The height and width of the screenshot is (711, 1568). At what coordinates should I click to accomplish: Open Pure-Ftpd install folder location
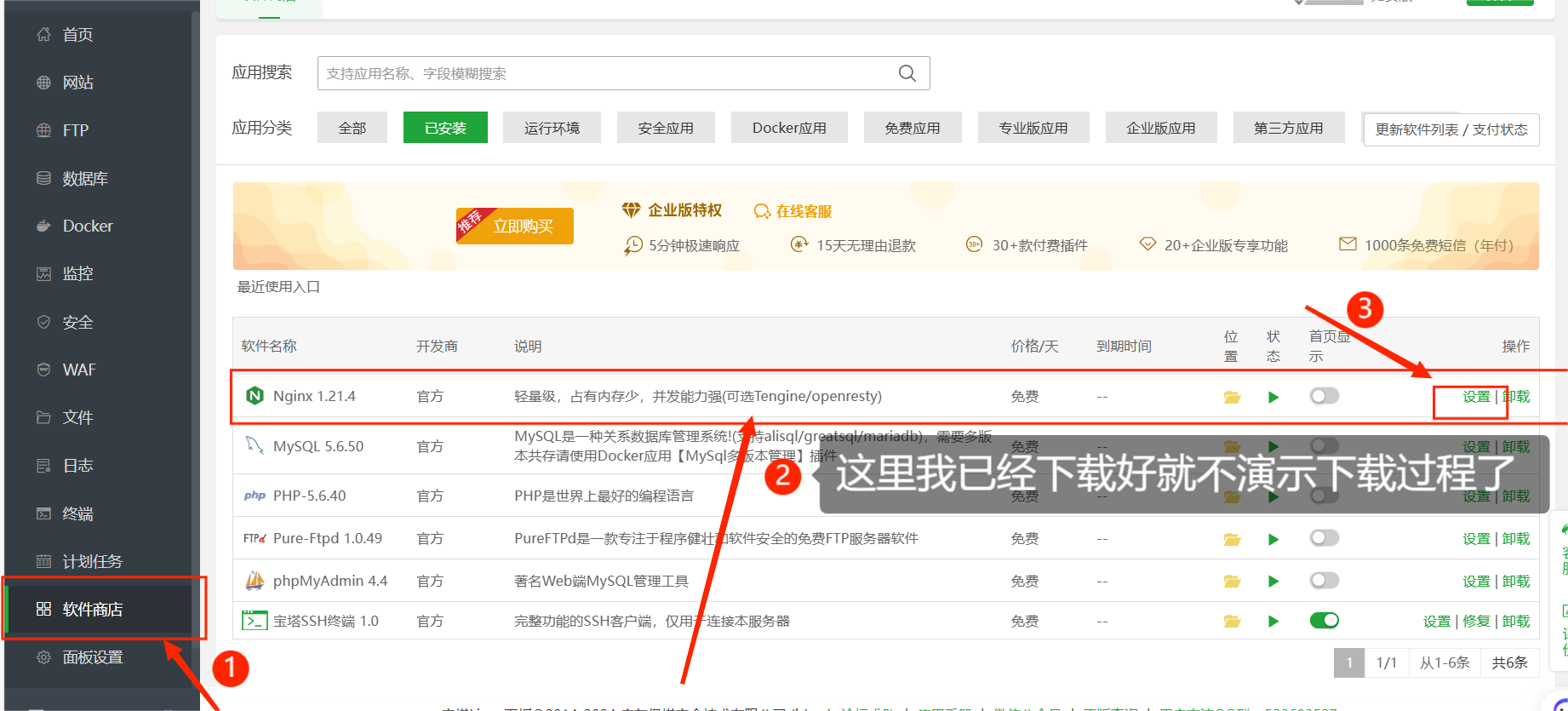(1232, 539)
